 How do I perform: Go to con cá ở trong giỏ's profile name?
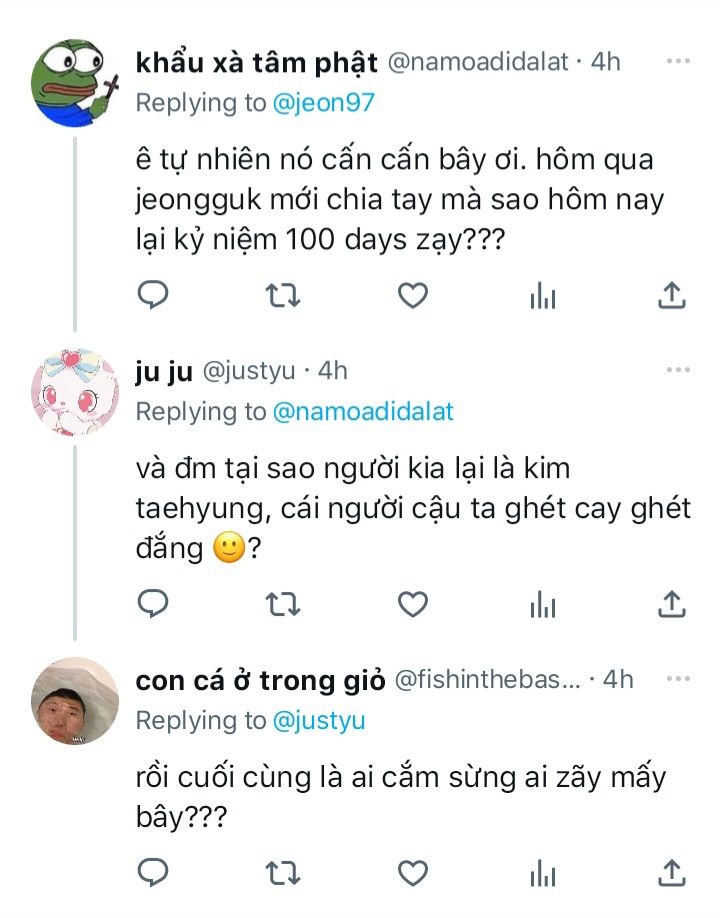coord(260,680)
